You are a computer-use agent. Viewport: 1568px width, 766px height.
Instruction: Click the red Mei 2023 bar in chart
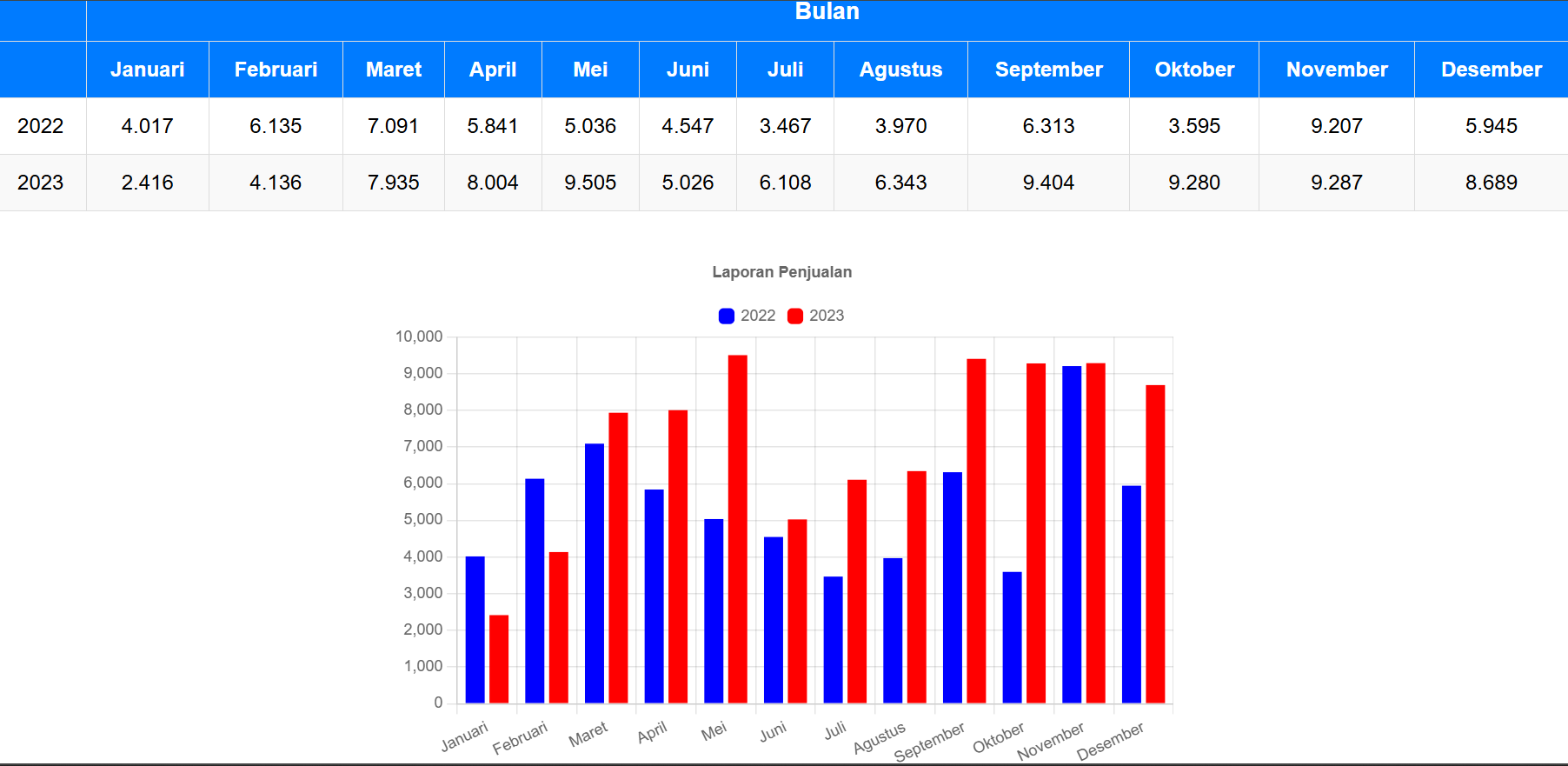tap(737, 530)
